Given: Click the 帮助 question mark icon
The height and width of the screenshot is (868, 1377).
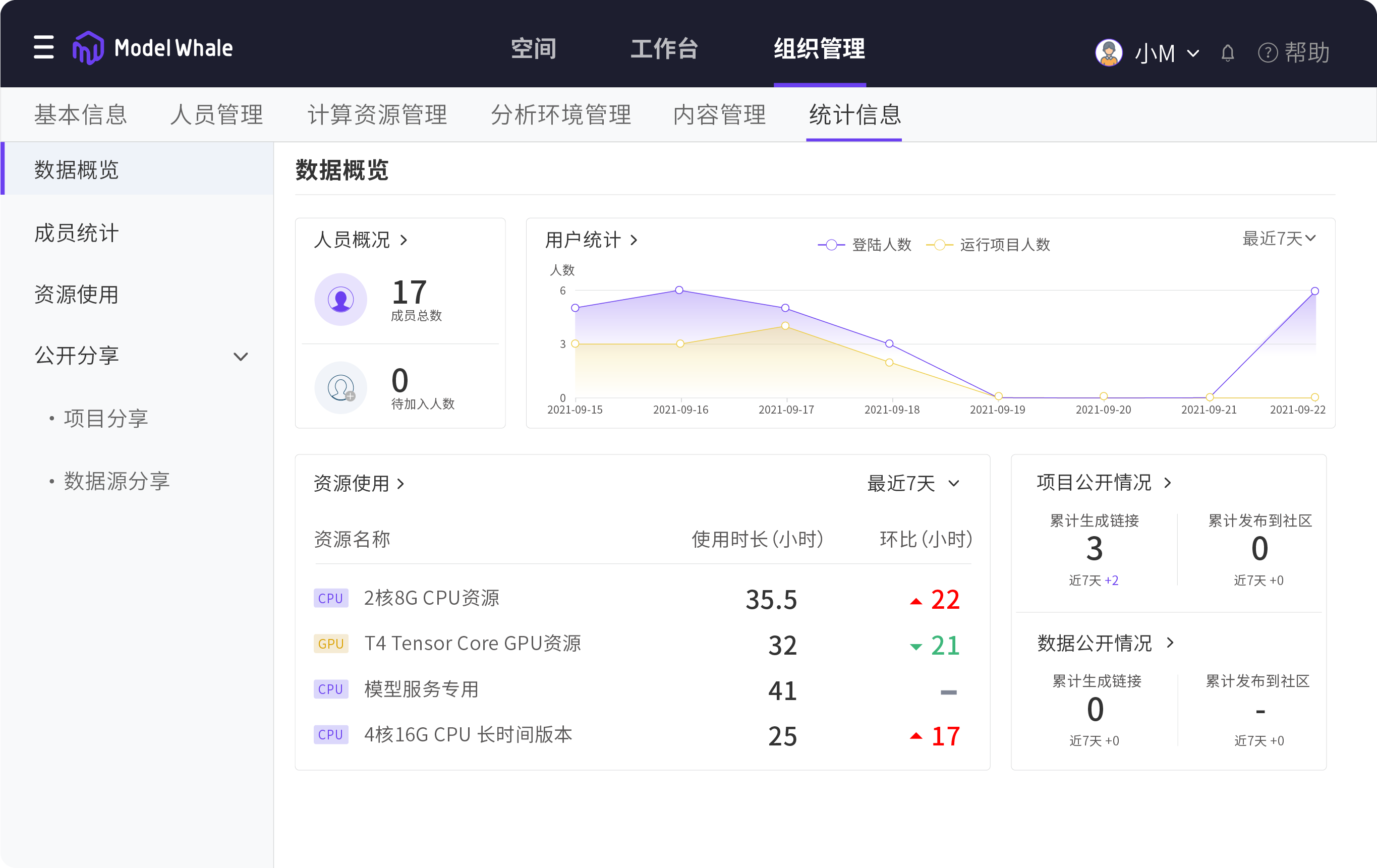Looking at the screenshot, I should tap(1267, 53).
